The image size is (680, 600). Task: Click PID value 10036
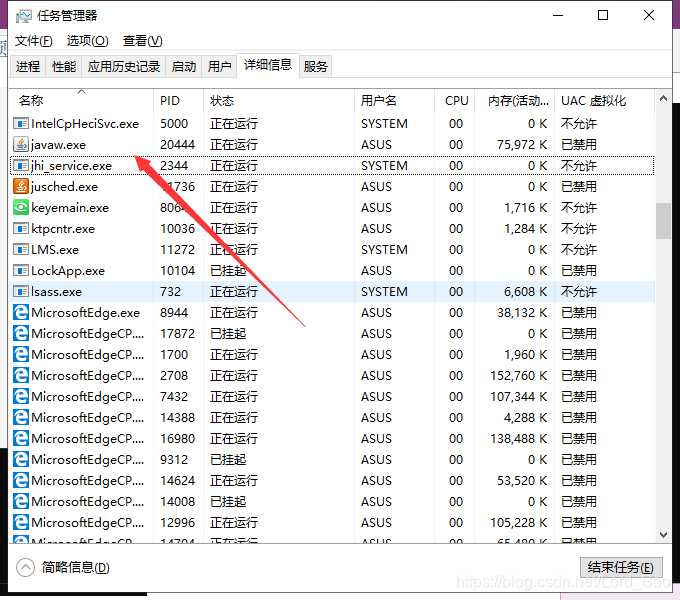tap(177, 228)
